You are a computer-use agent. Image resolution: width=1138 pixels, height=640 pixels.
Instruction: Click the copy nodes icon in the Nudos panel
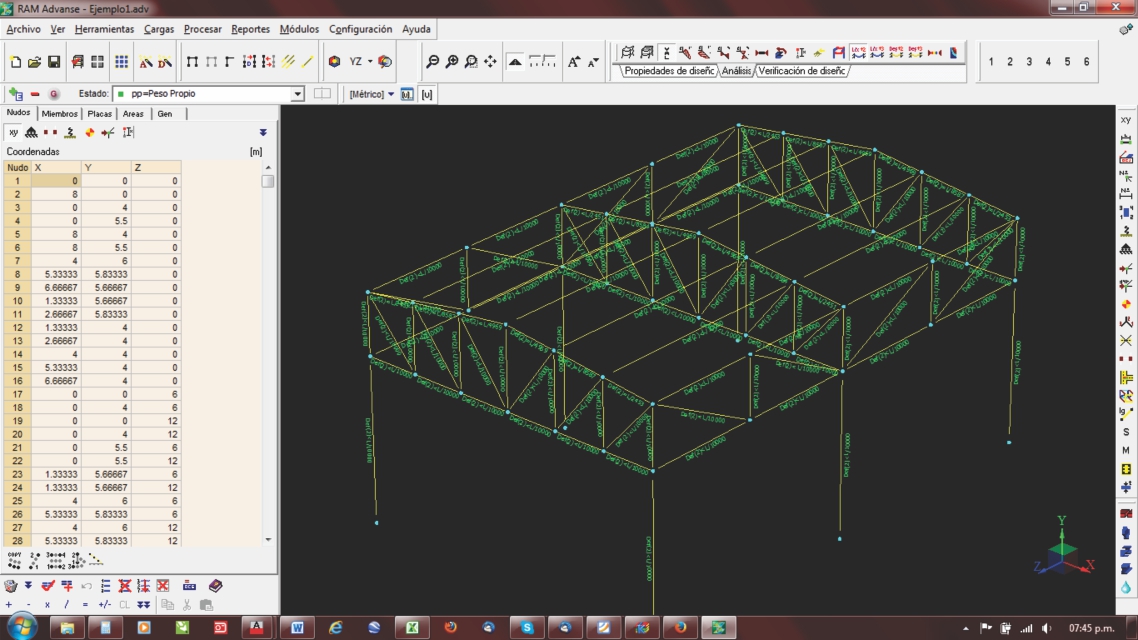coord(14,561)
